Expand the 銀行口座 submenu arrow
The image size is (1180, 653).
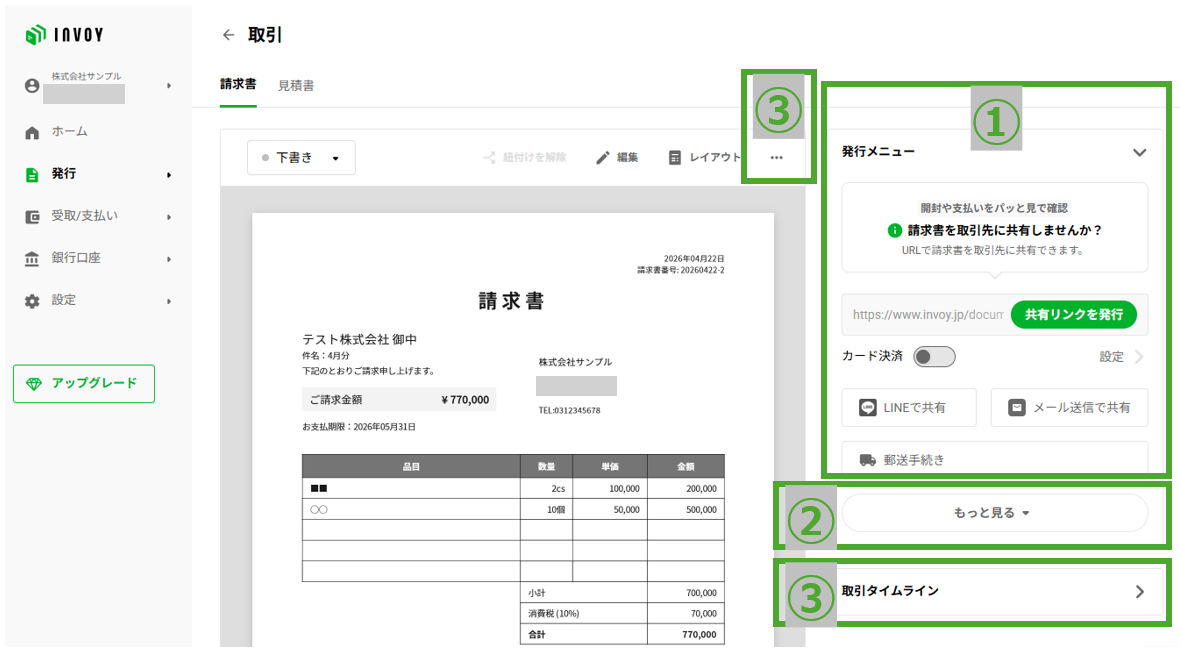[x=169, y=259]
